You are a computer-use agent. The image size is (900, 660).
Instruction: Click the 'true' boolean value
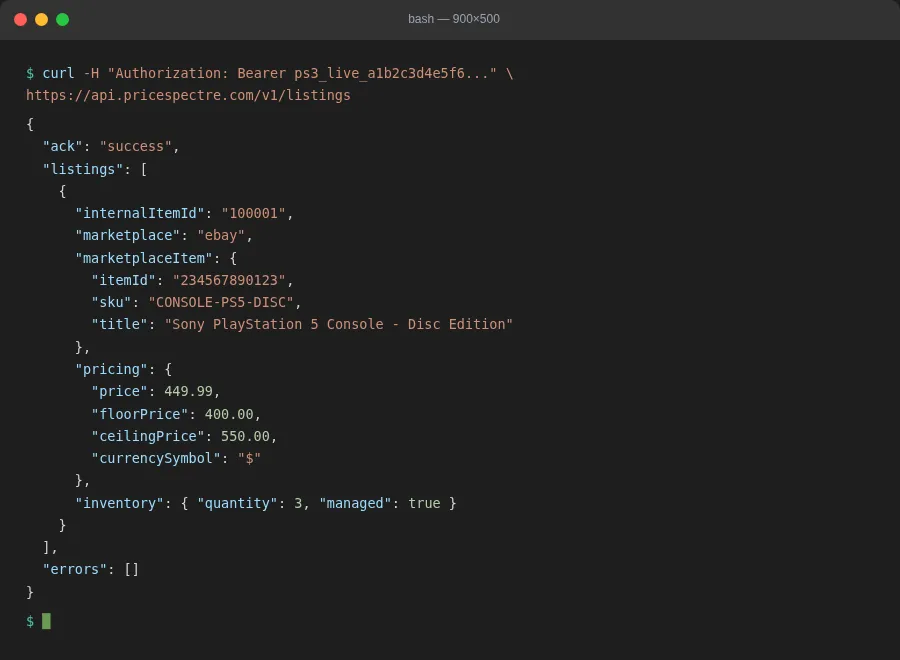[424, 503]
